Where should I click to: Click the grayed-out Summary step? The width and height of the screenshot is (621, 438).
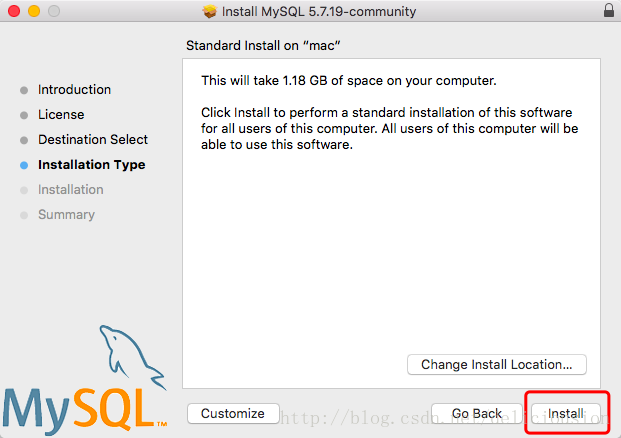66,215
